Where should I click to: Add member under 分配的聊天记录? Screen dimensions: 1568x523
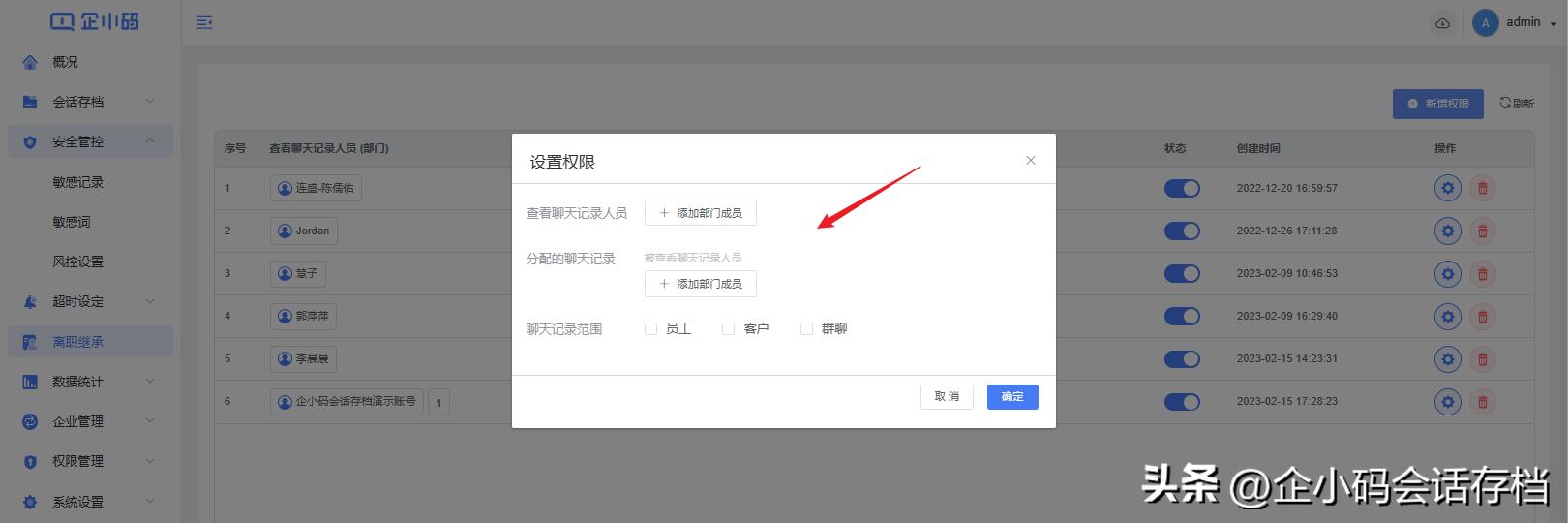point(701,284)
